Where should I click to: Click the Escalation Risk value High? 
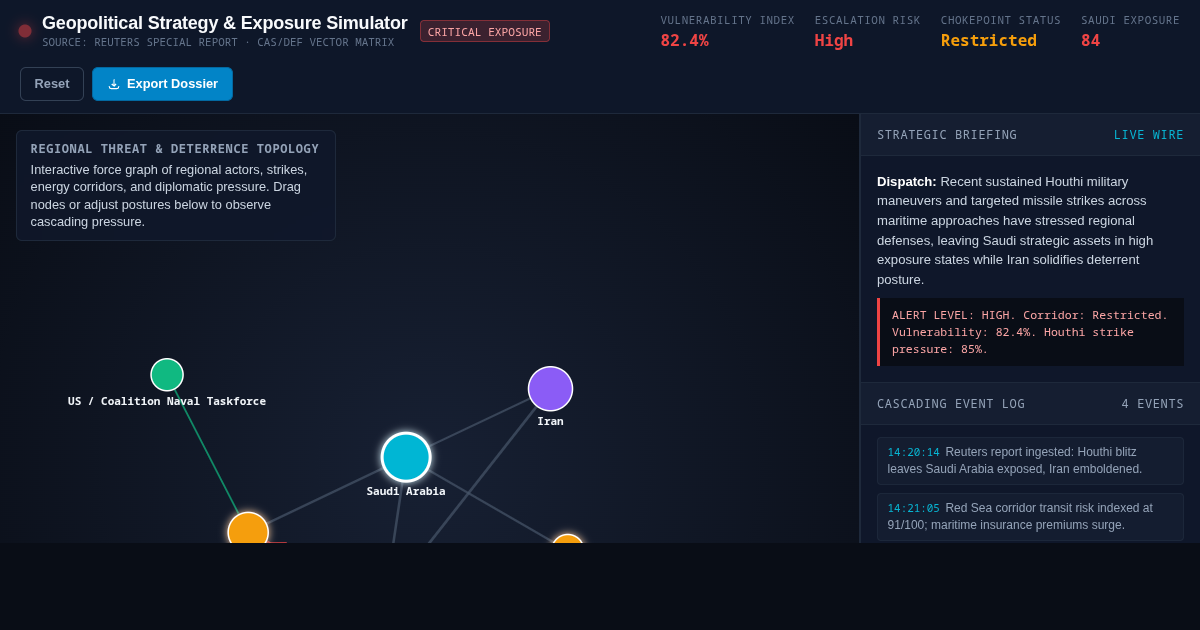(x=834, y=41)
